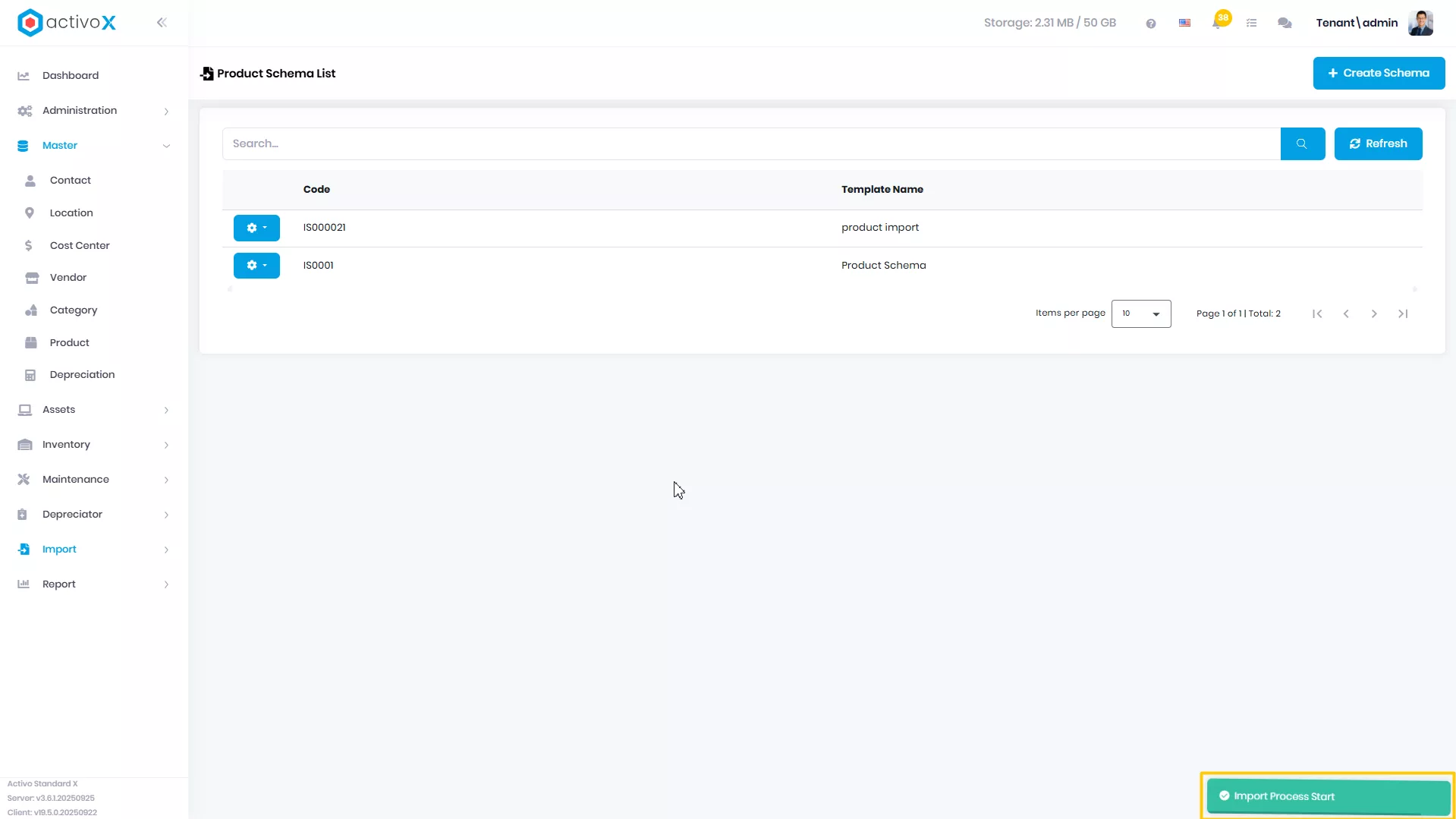This screenshot has height=819, width=1456.
Task: Expand the Assets menu
Action: [94, 409]
